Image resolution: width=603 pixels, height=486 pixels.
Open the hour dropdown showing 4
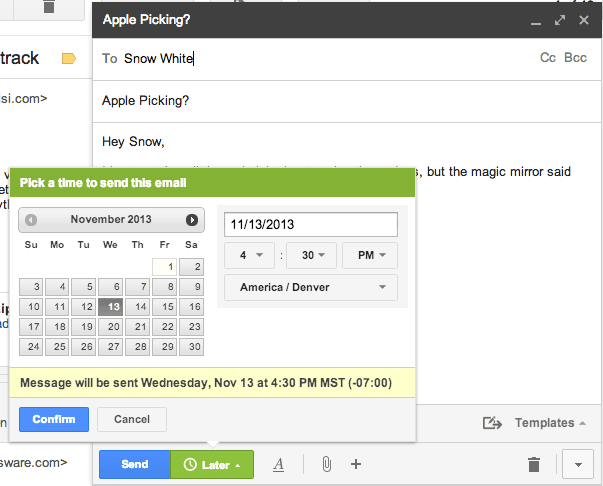(x=249, y=255)
